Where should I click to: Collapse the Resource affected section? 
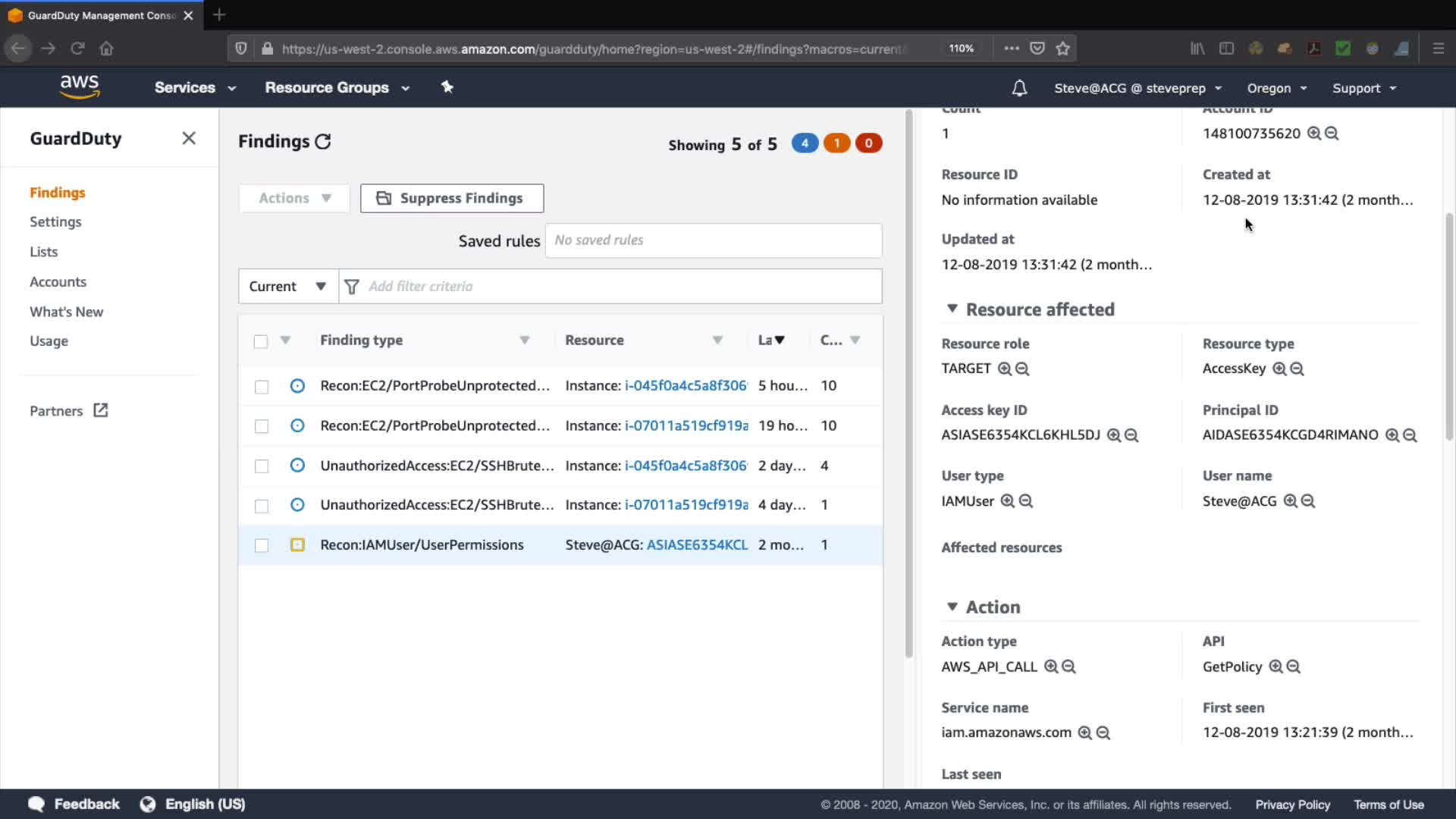tap(952, 309)
